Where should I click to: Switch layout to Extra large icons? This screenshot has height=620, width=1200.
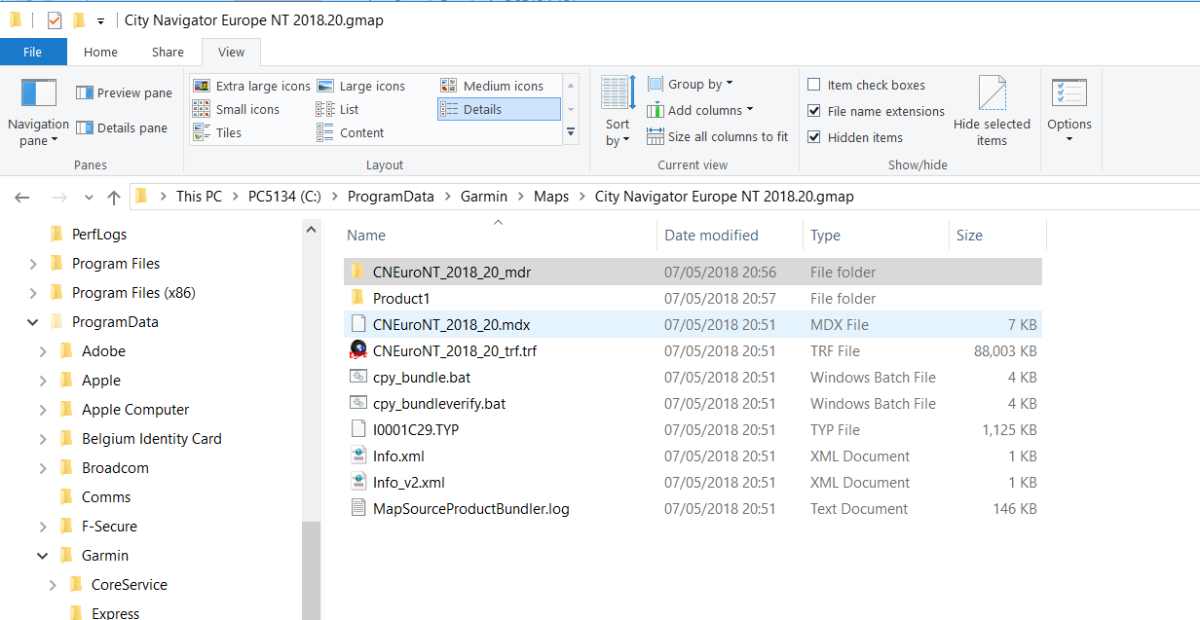(252, 86)
